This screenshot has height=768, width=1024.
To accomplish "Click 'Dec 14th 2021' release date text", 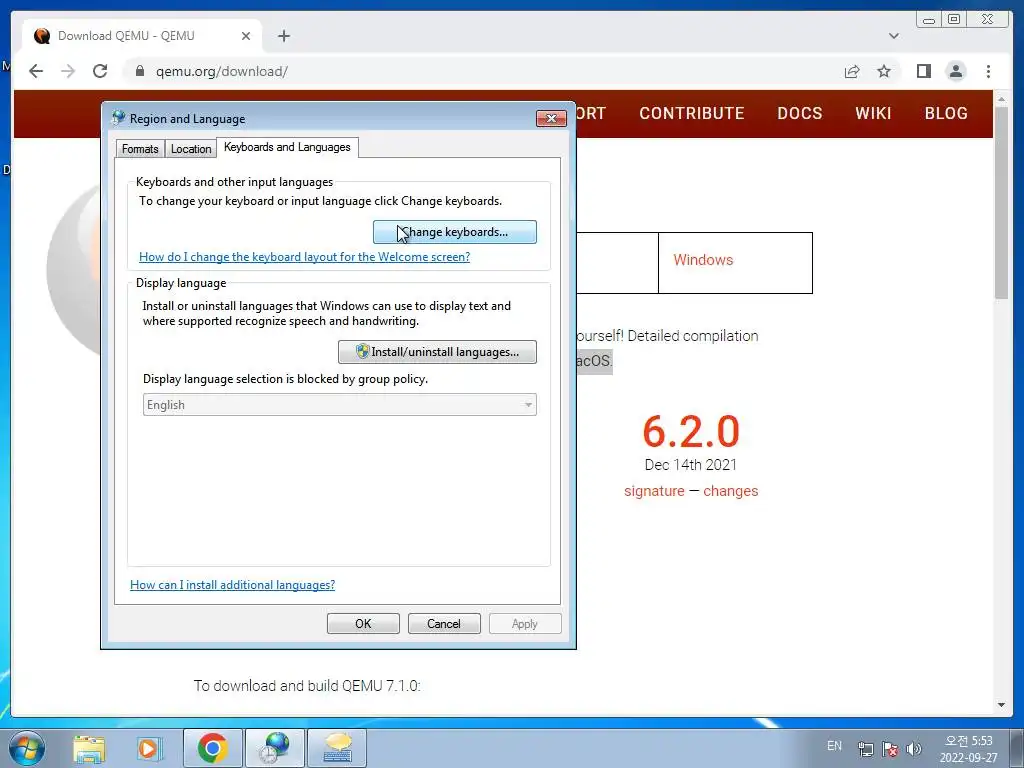I will point(691,465).
